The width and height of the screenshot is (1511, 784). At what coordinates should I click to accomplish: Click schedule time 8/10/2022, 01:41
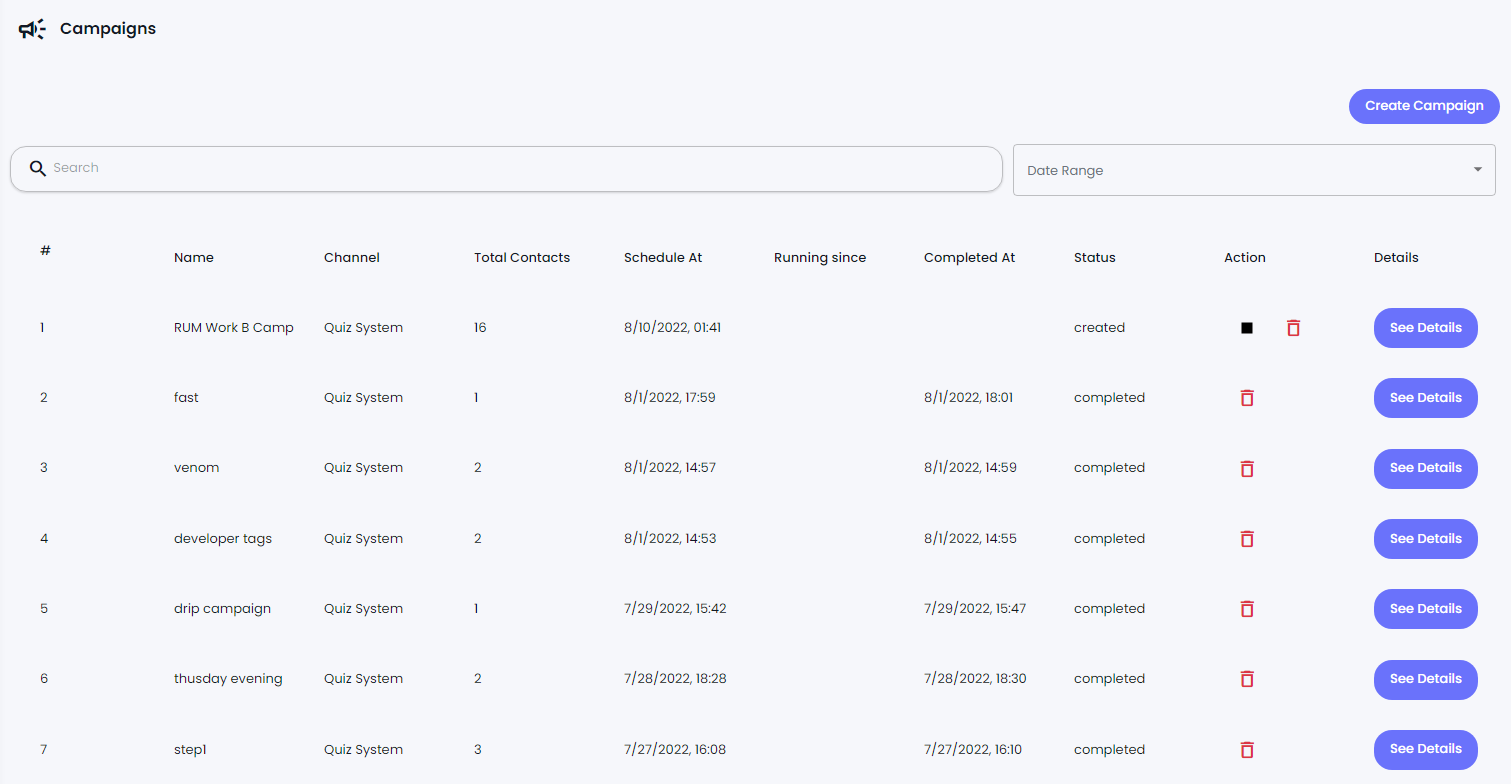click(673, 328)
